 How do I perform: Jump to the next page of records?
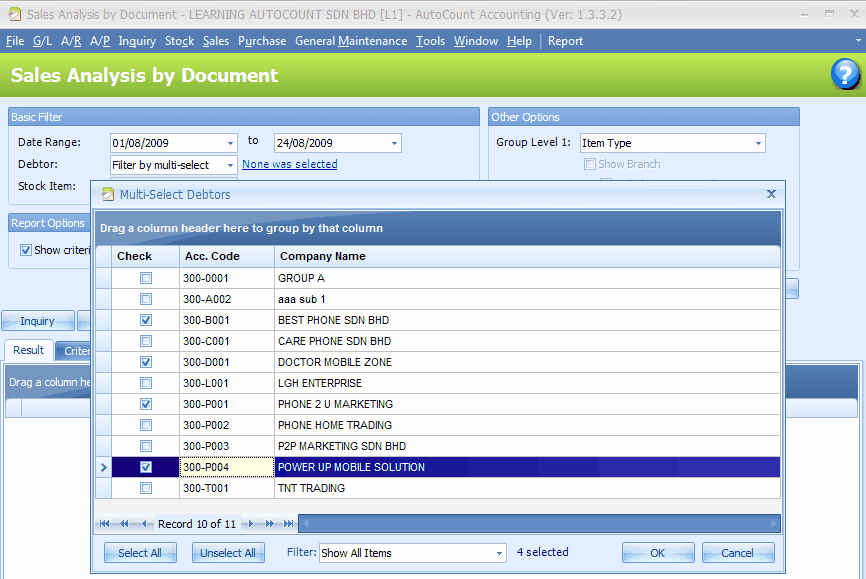click(x=268, y=523)
